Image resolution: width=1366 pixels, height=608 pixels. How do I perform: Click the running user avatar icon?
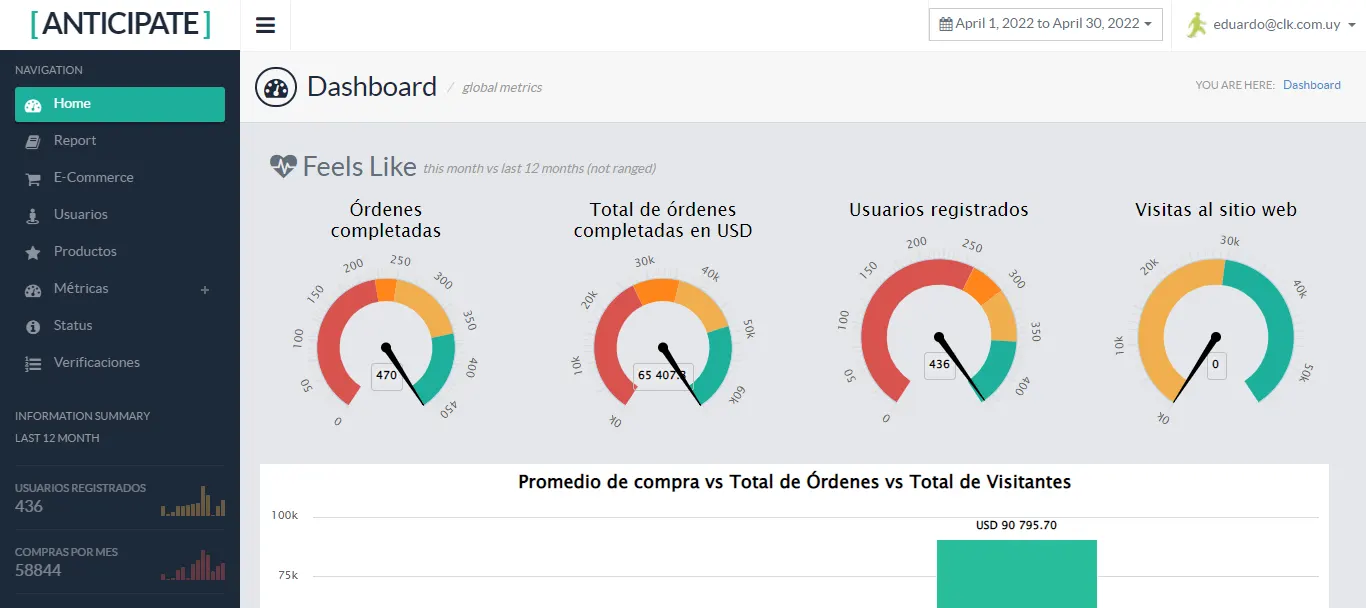[x=1197, y=25]
